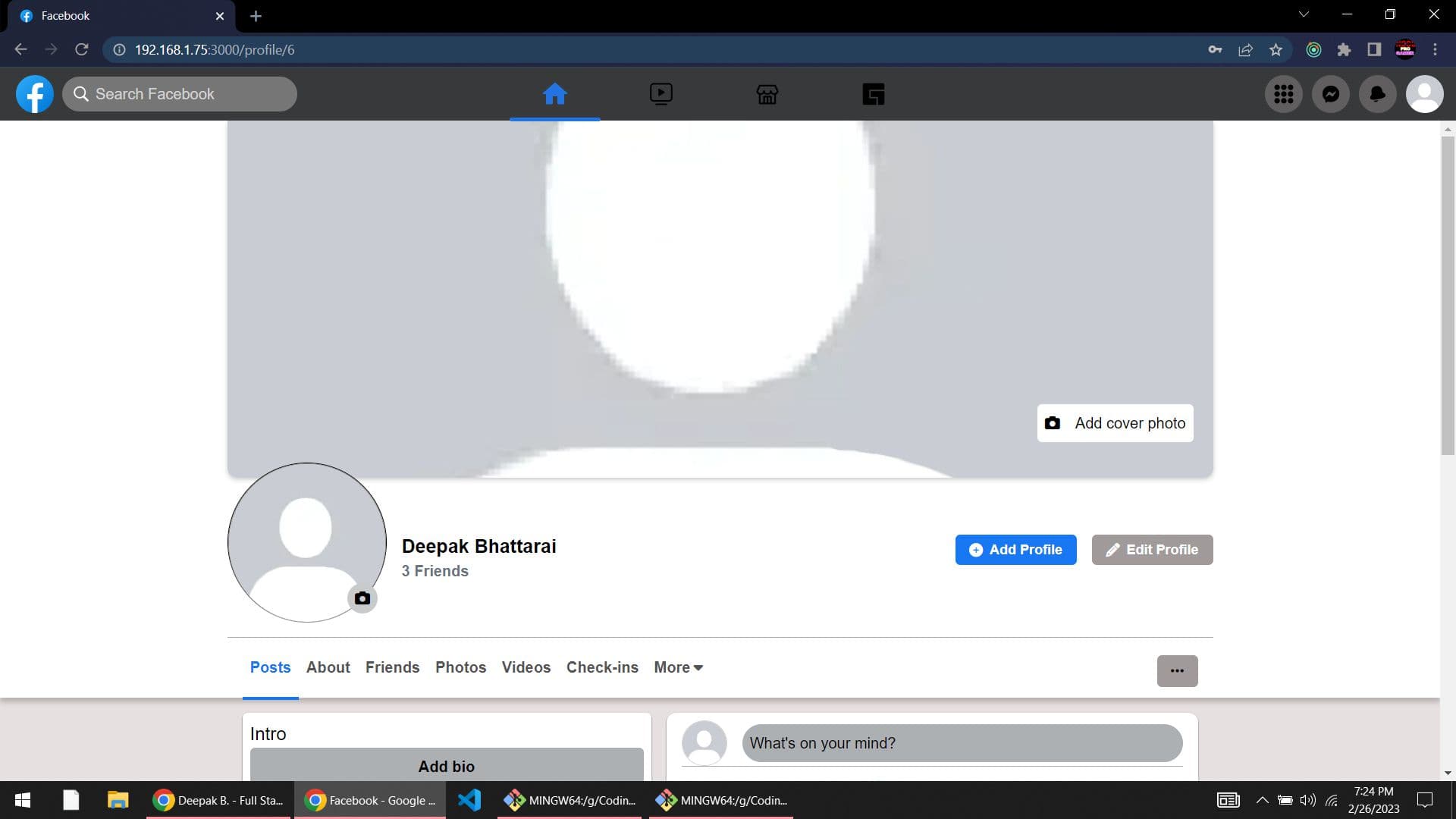This screenshot has width=1456, height=819.
Task: Switch to the Posts tab
Action: click(270, 667)
